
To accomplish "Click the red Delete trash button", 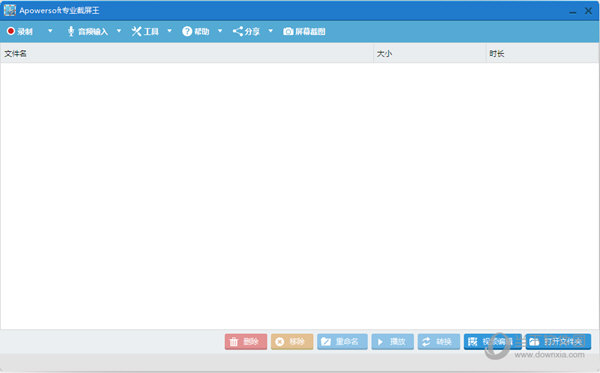I will point(246,341).
